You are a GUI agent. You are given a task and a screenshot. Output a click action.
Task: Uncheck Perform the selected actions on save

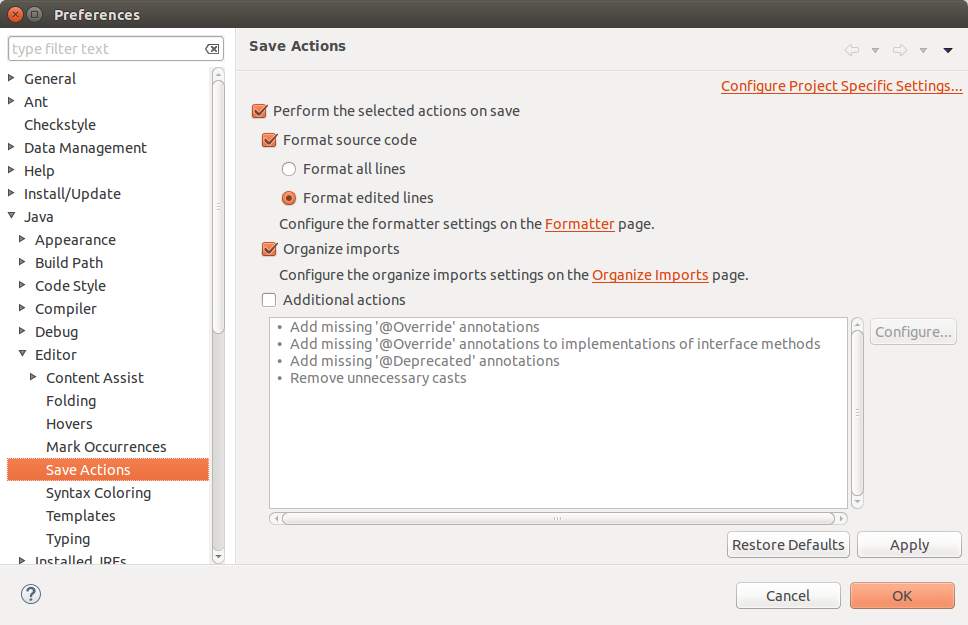click(x=260, y=111)
